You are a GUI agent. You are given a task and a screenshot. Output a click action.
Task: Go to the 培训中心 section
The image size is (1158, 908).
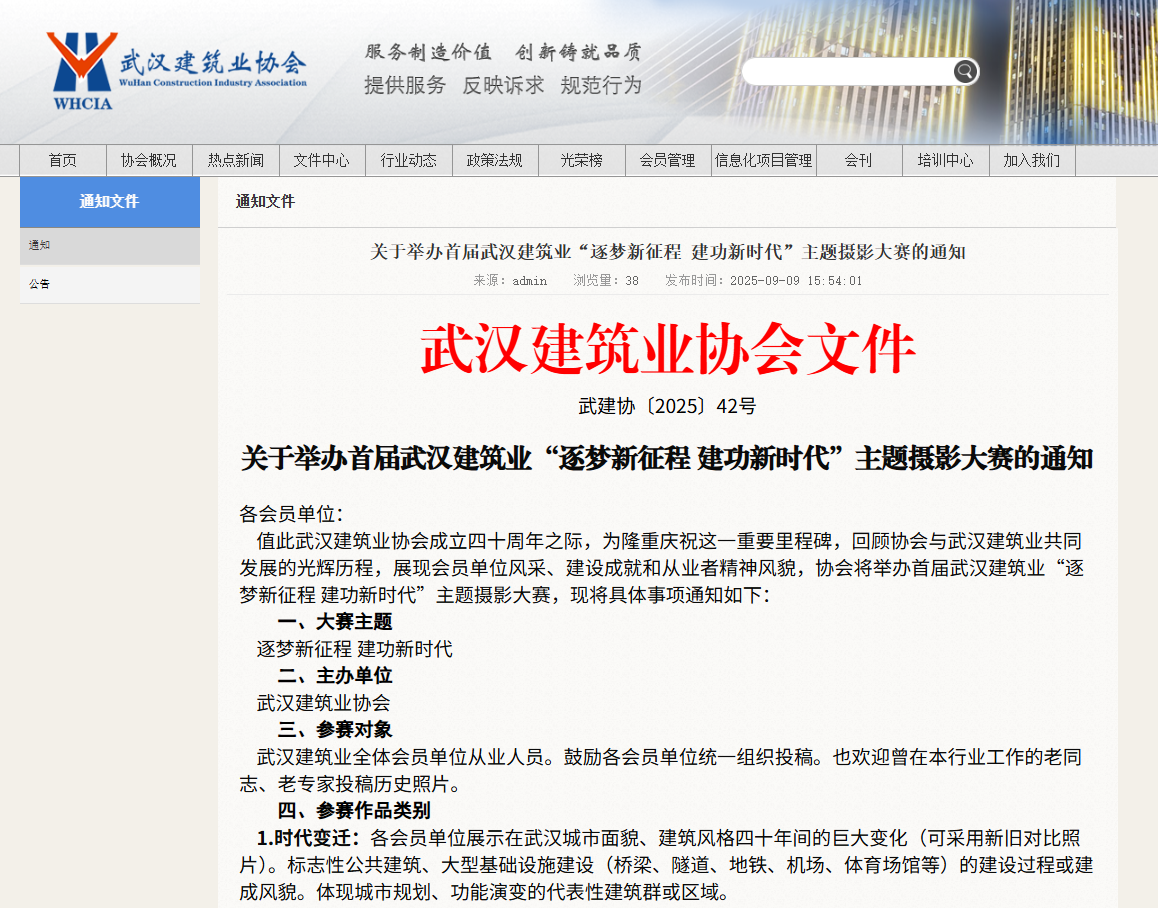945,161
